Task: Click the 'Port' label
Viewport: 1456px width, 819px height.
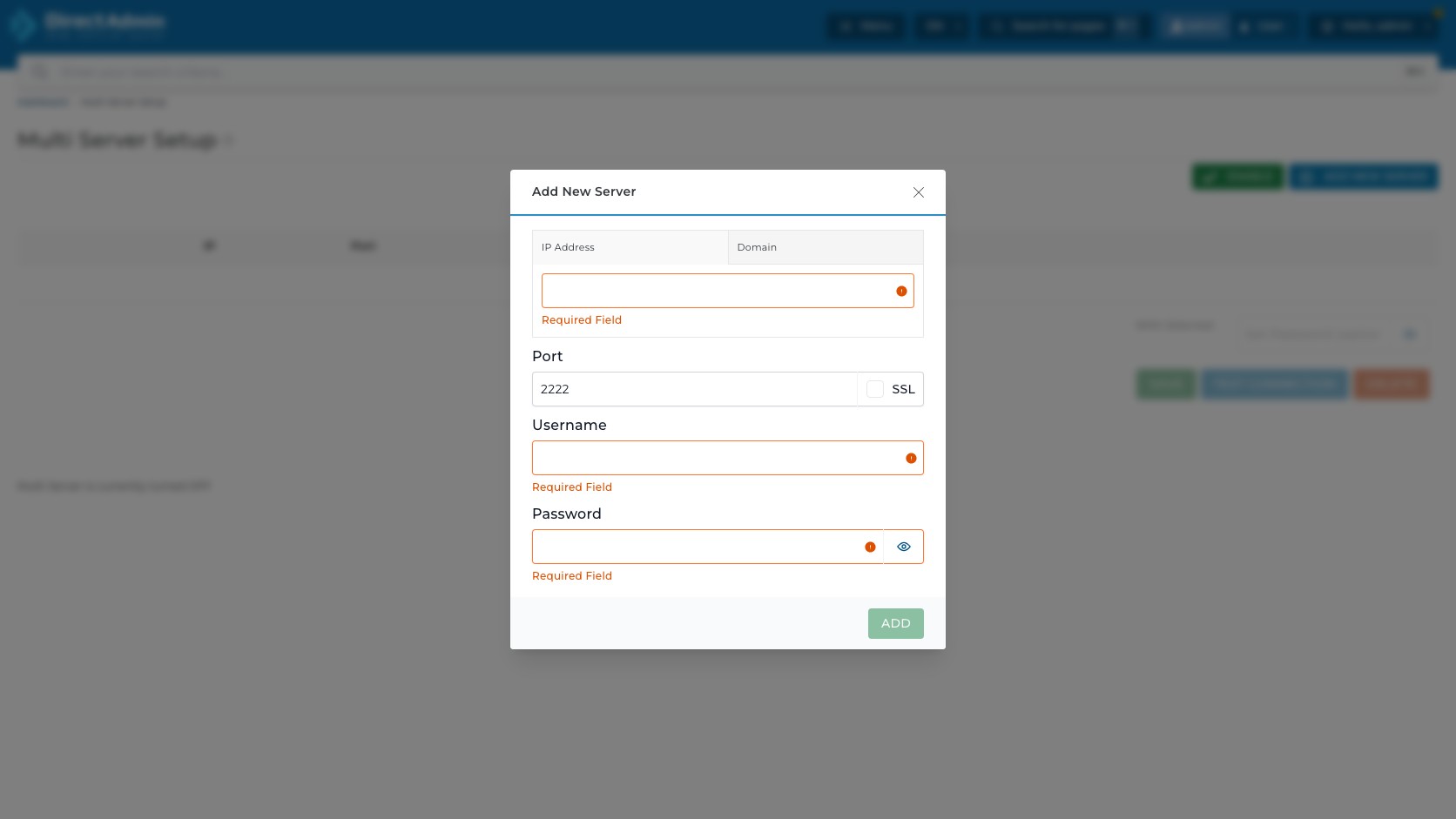Action: (x=547, y=356)
